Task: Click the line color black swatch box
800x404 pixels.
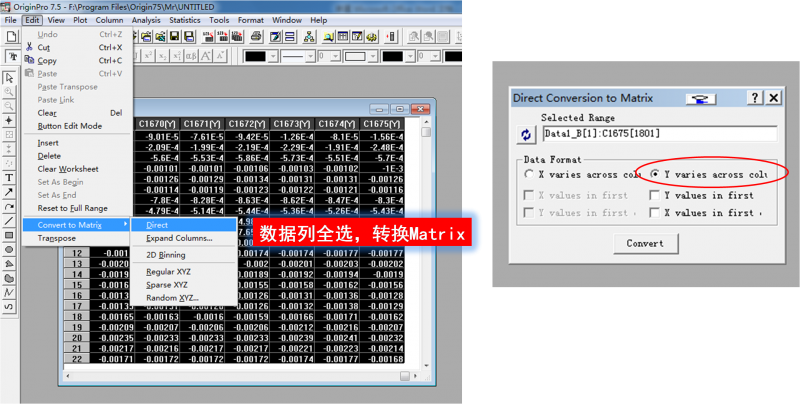Action: coord(255,56)
